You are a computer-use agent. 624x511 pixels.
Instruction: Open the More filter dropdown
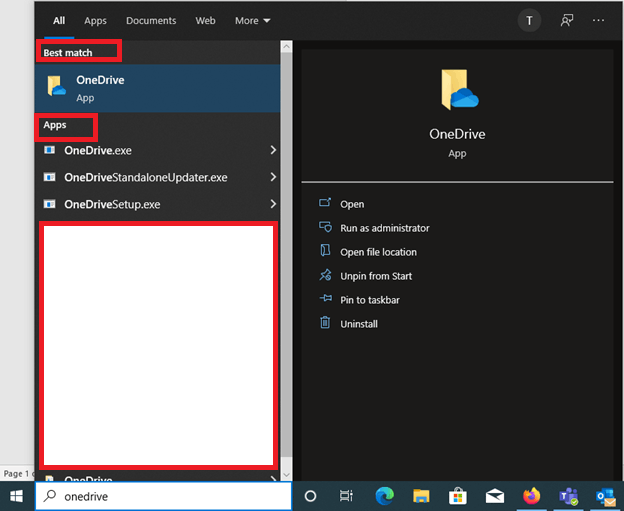point(252,21)
